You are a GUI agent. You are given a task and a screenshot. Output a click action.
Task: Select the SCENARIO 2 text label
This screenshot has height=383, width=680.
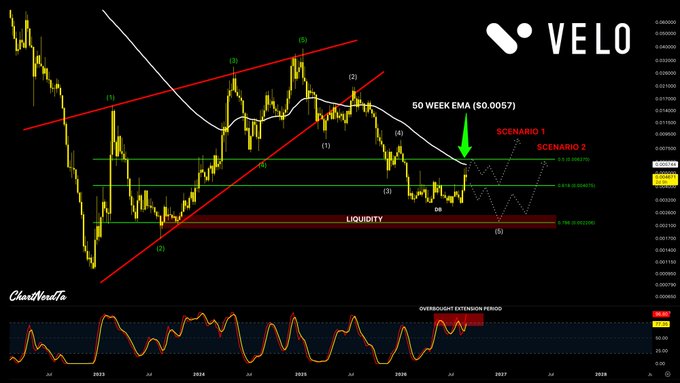point(561,147)
